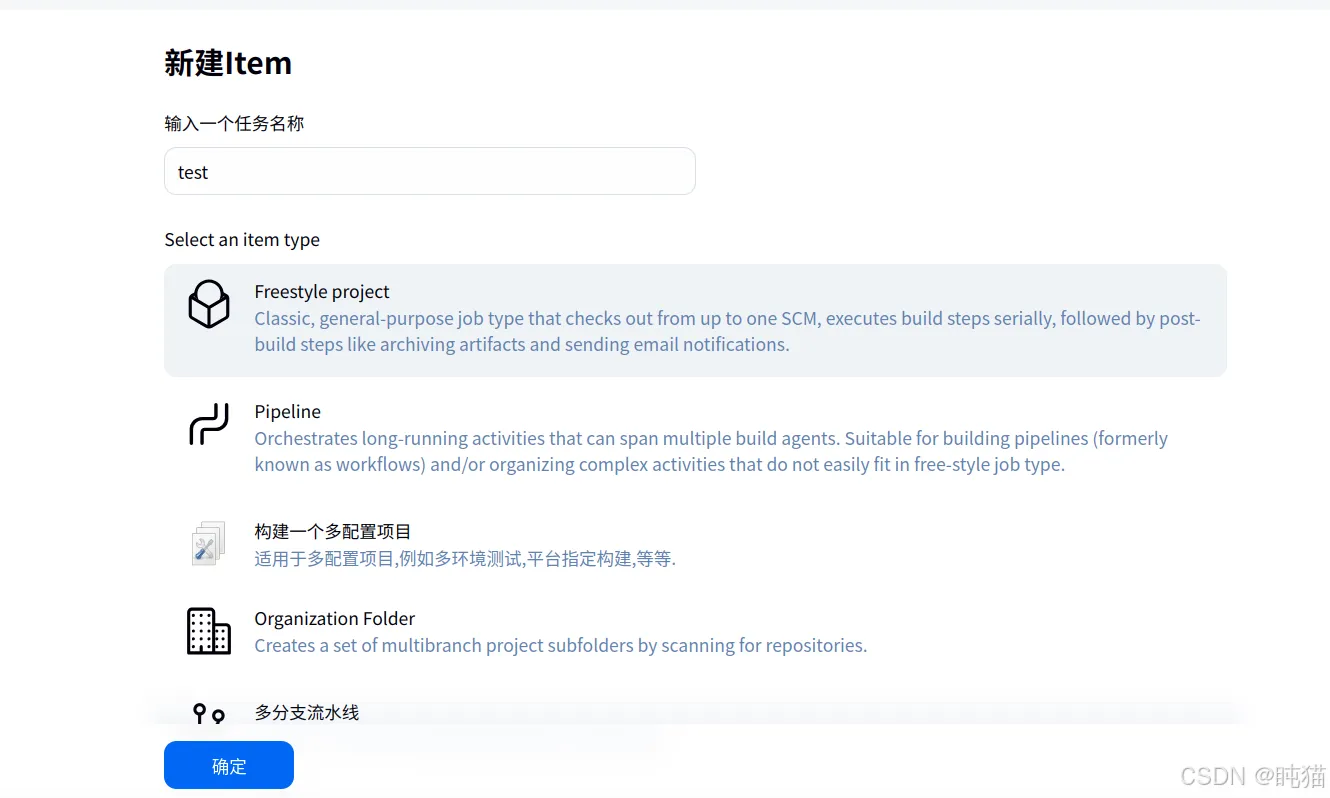Confirm with the blue 确定 button
This screenshot has width=1330, height=798.
(x=229, y=765)
